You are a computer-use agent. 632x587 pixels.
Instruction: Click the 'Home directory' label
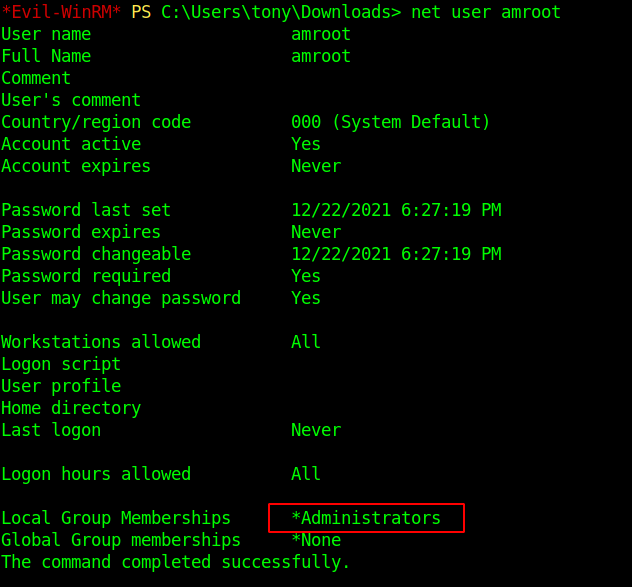(71, 408)
